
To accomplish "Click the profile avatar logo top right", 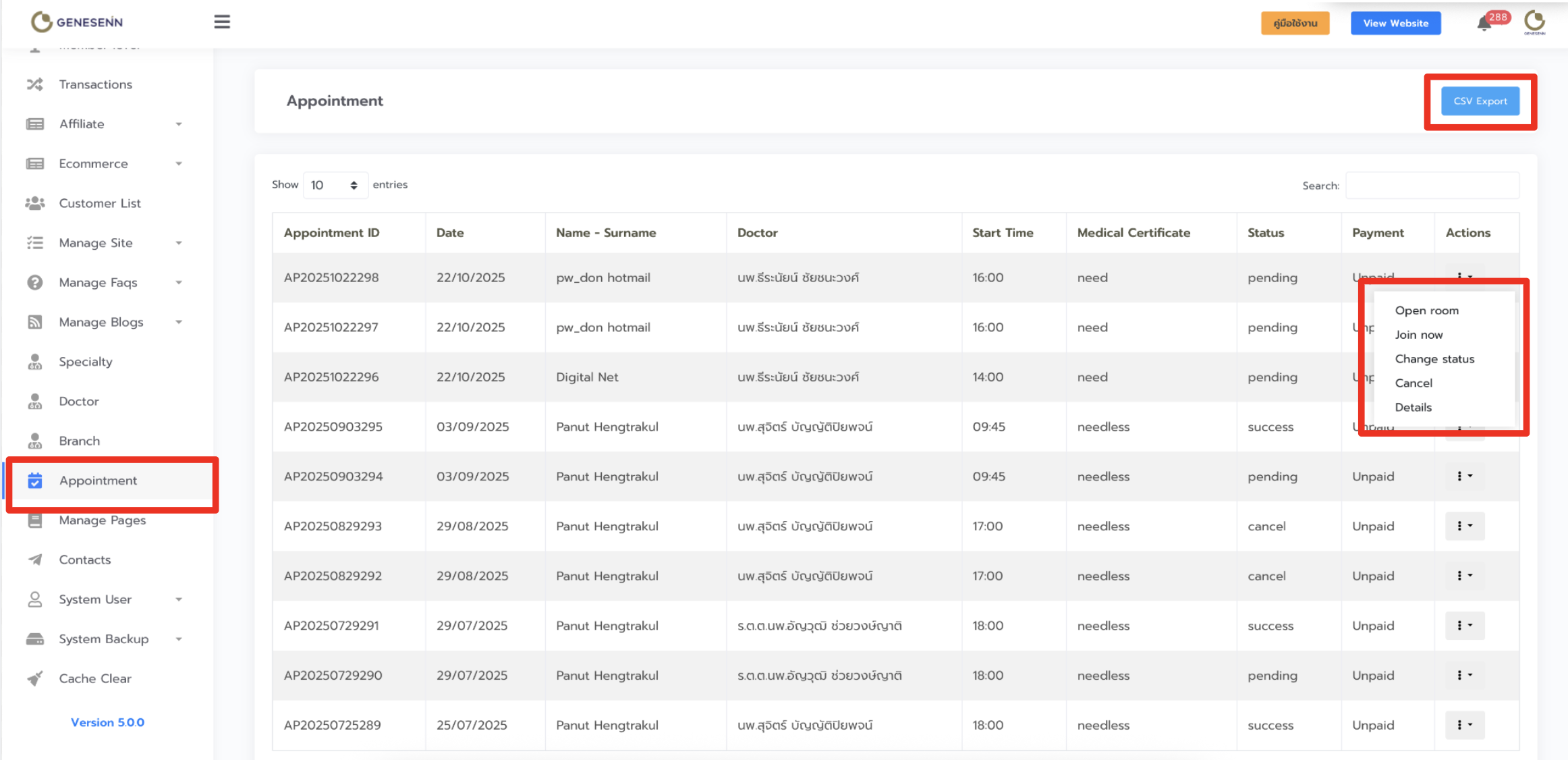I will tap(1534, 22).
